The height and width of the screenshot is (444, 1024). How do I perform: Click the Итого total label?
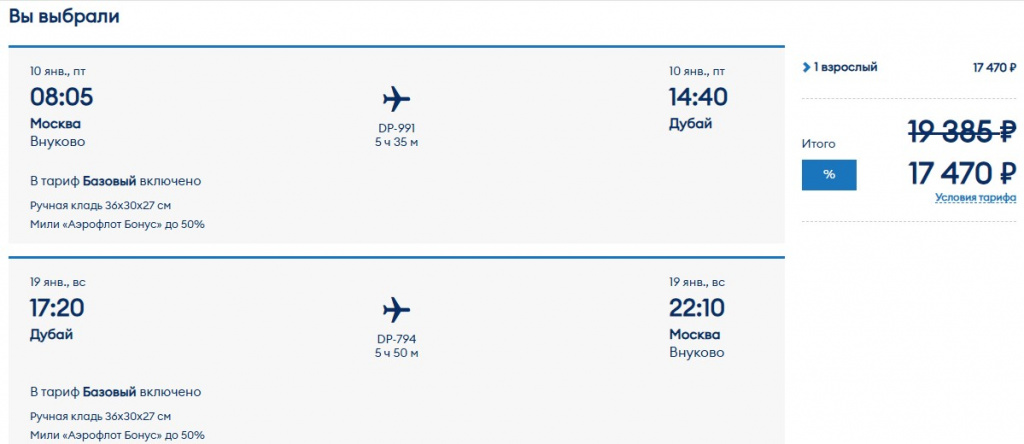pos(818,144)
